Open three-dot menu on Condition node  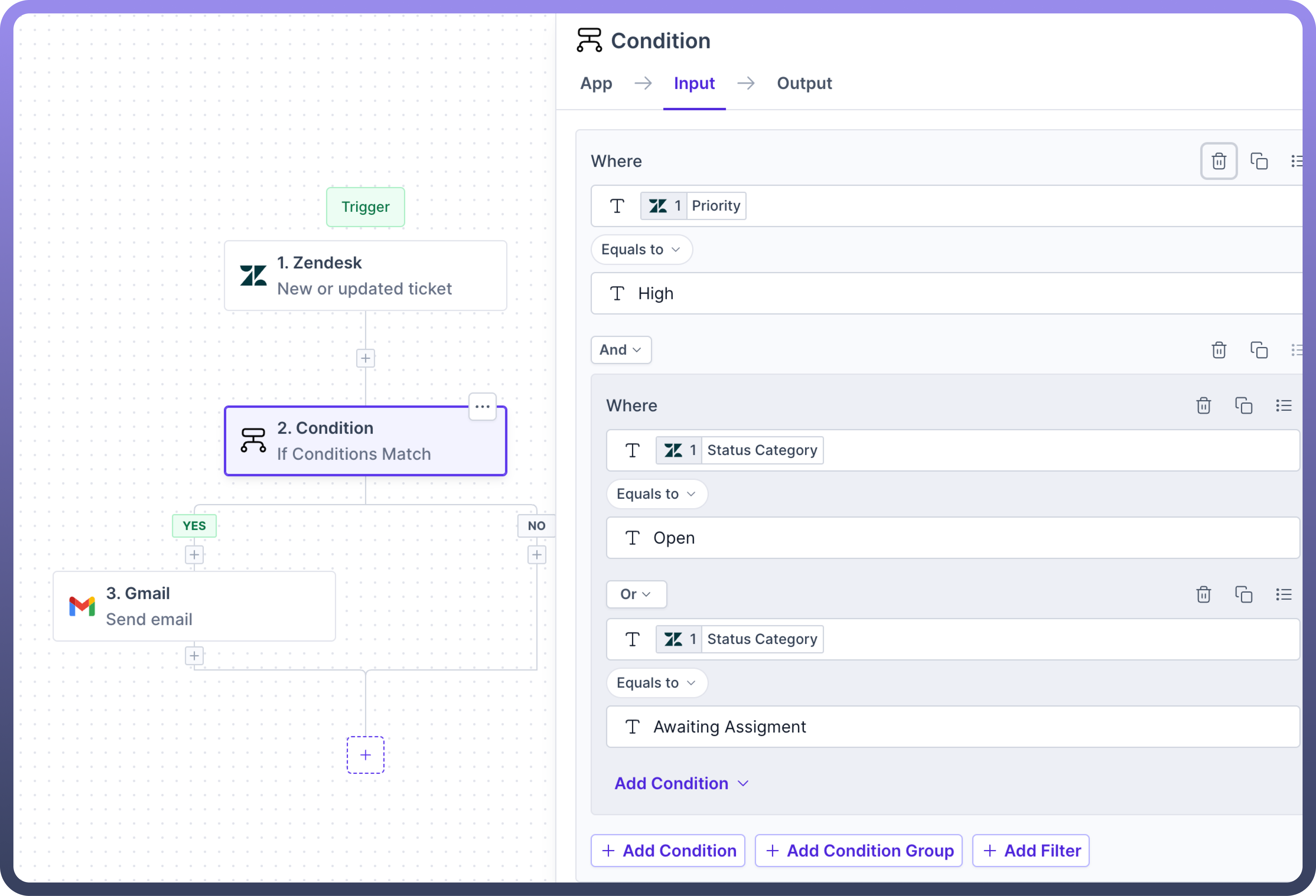(482, 406)
